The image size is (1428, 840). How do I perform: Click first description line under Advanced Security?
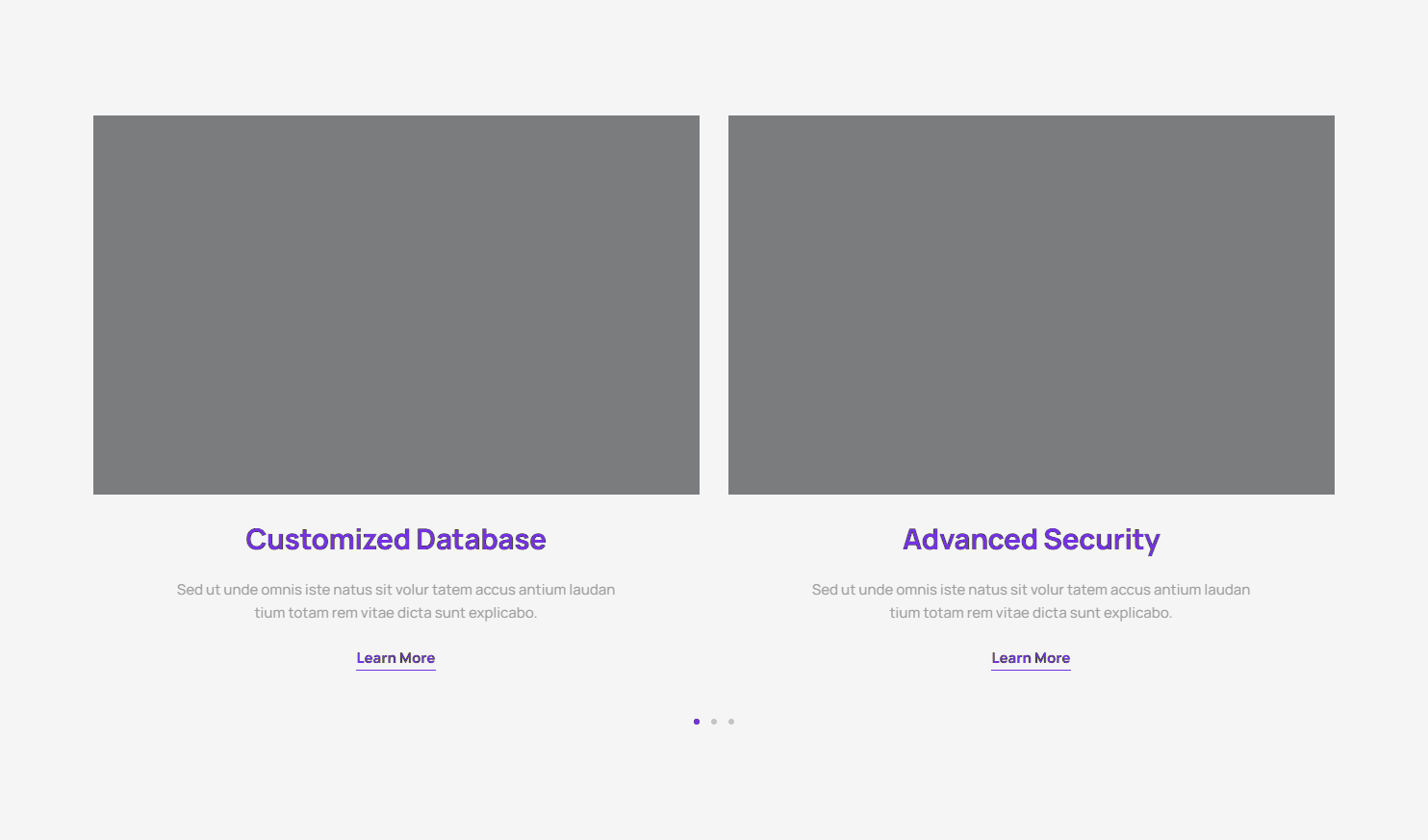click(1031, 590)
